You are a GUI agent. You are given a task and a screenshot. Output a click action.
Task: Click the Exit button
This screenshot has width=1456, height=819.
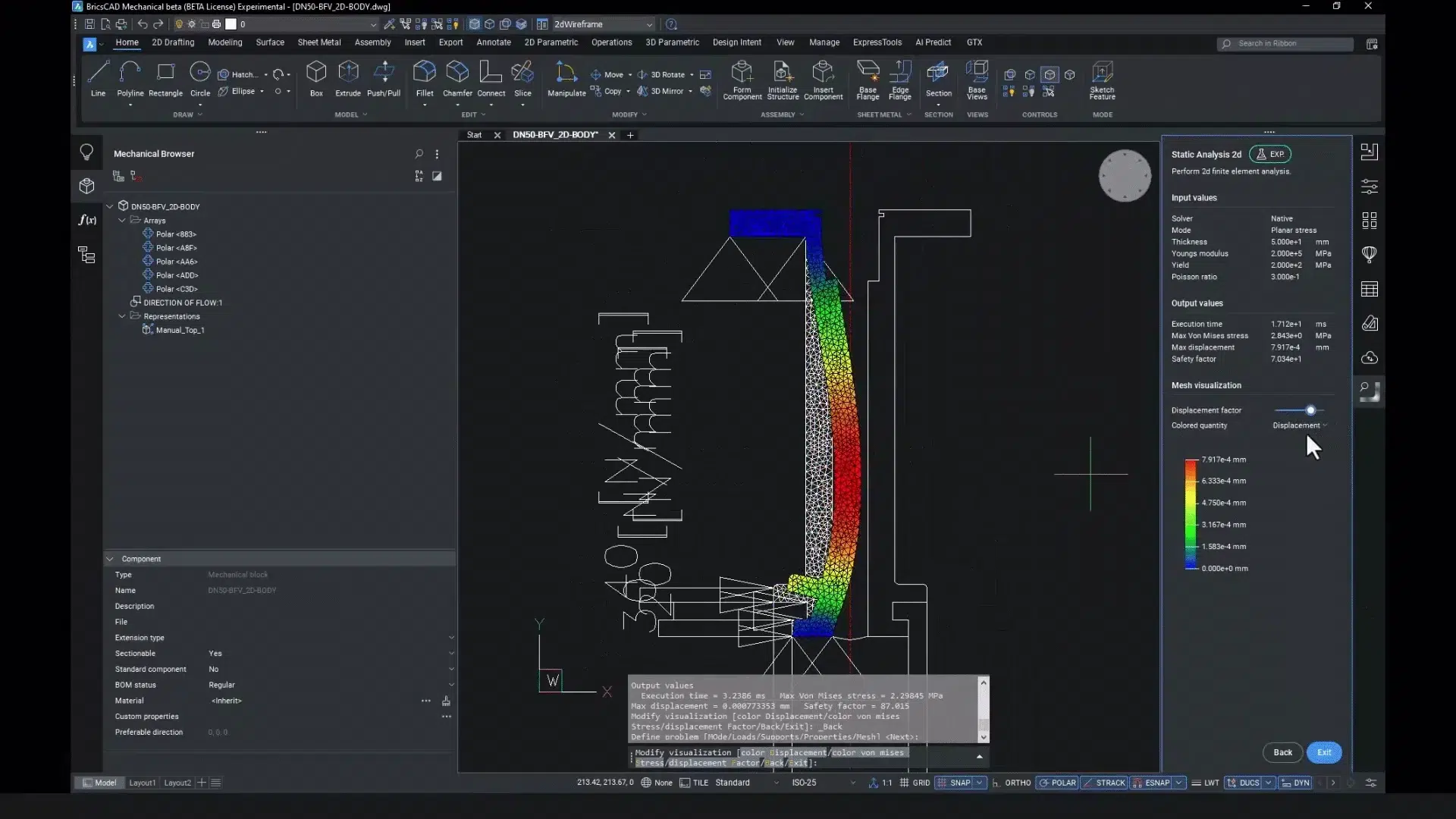point(1324,752)
